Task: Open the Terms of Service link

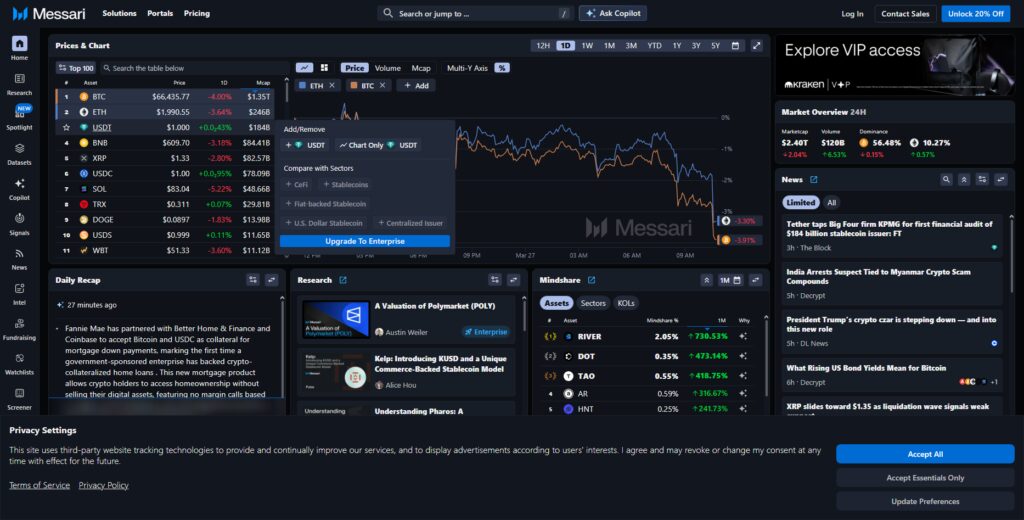Action: 39,485
